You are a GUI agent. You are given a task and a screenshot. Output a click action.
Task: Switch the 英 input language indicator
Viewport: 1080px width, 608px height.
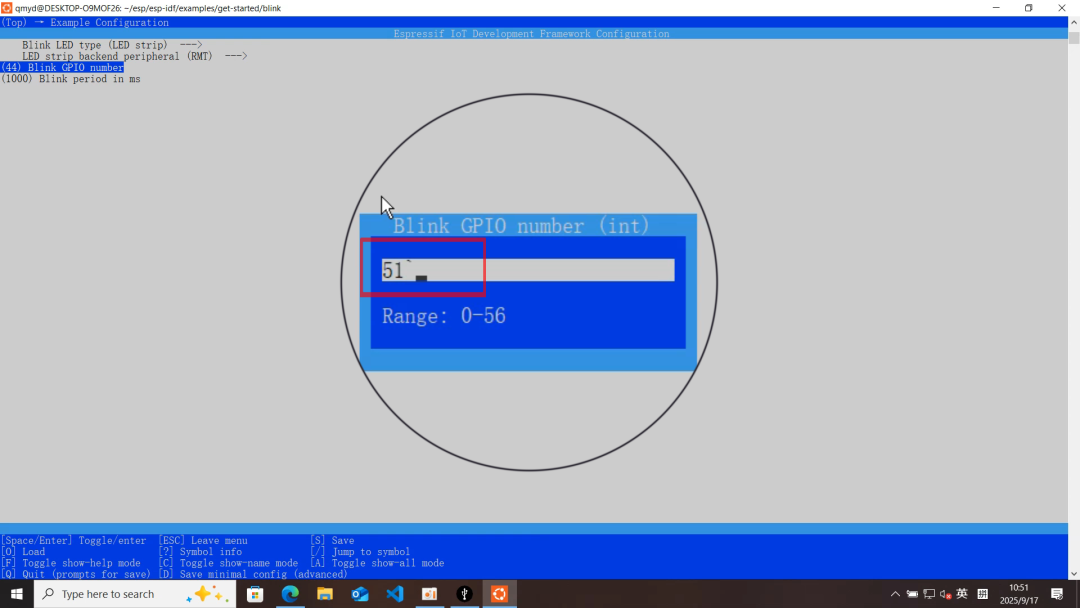[x=962, y=594]
